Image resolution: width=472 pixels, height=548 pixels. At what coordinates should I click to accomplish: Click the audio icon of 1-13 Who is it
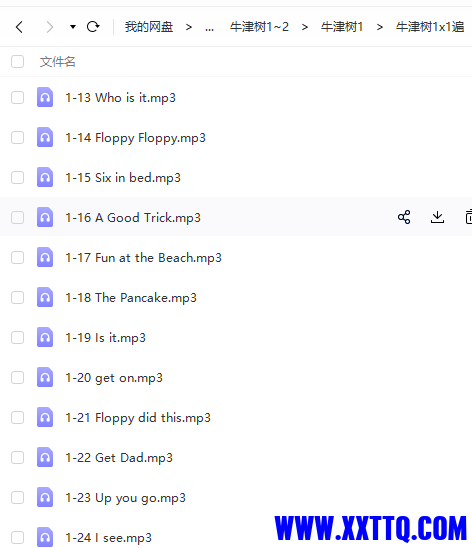[x=45, y=97]
